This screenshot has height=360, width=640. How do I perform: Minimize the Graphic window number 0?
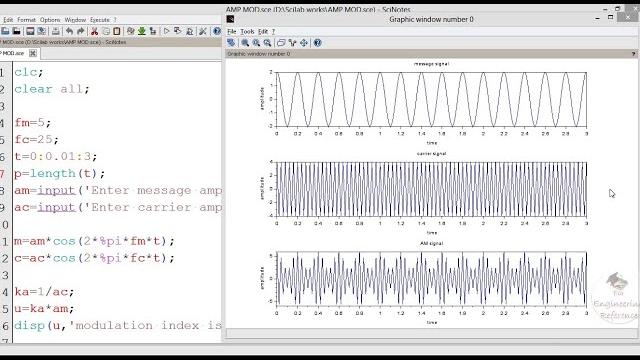(x=598, y=18)
